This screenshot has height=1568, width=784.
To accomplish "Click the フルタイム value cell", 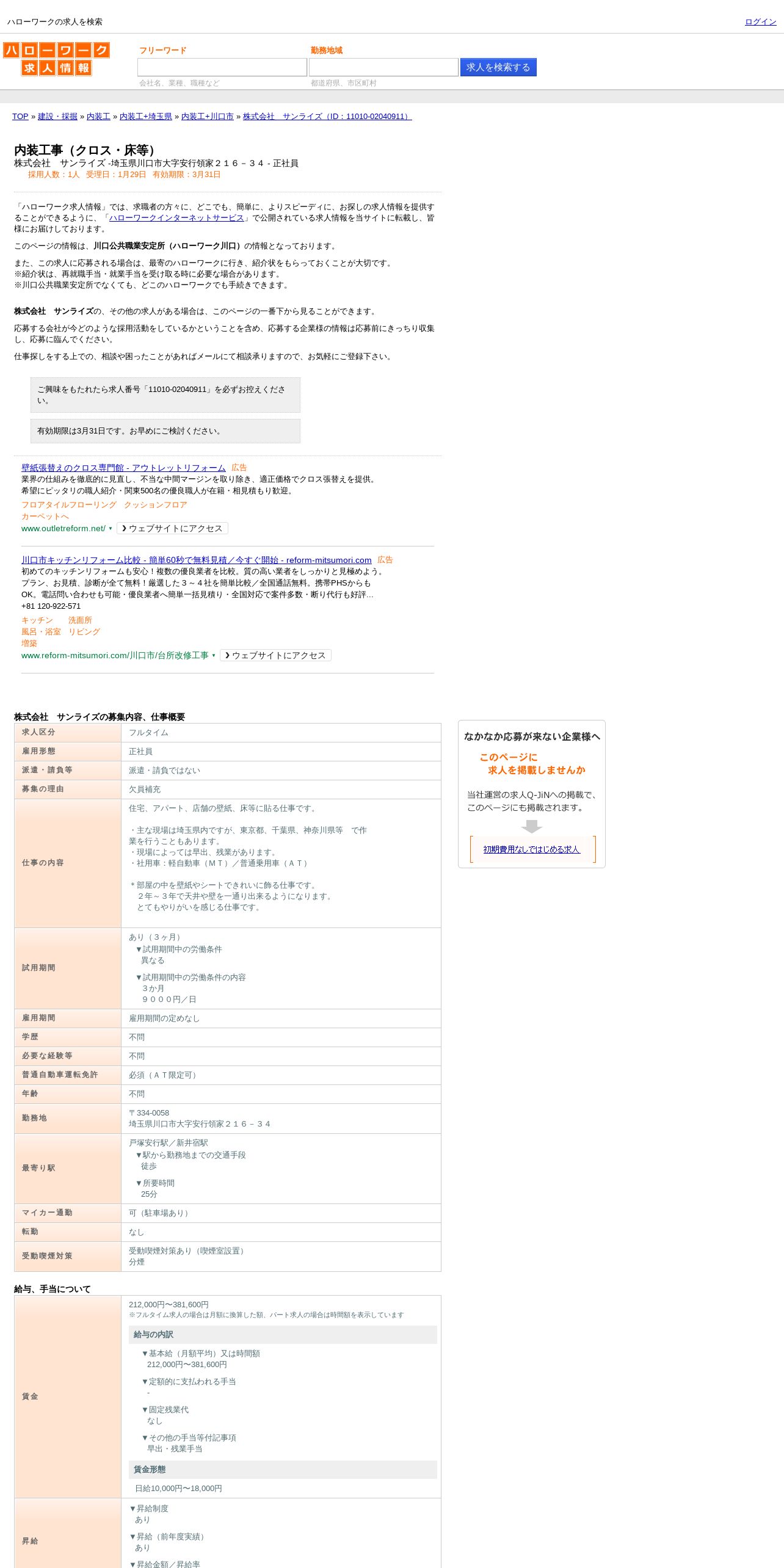I will click(281, 733).
